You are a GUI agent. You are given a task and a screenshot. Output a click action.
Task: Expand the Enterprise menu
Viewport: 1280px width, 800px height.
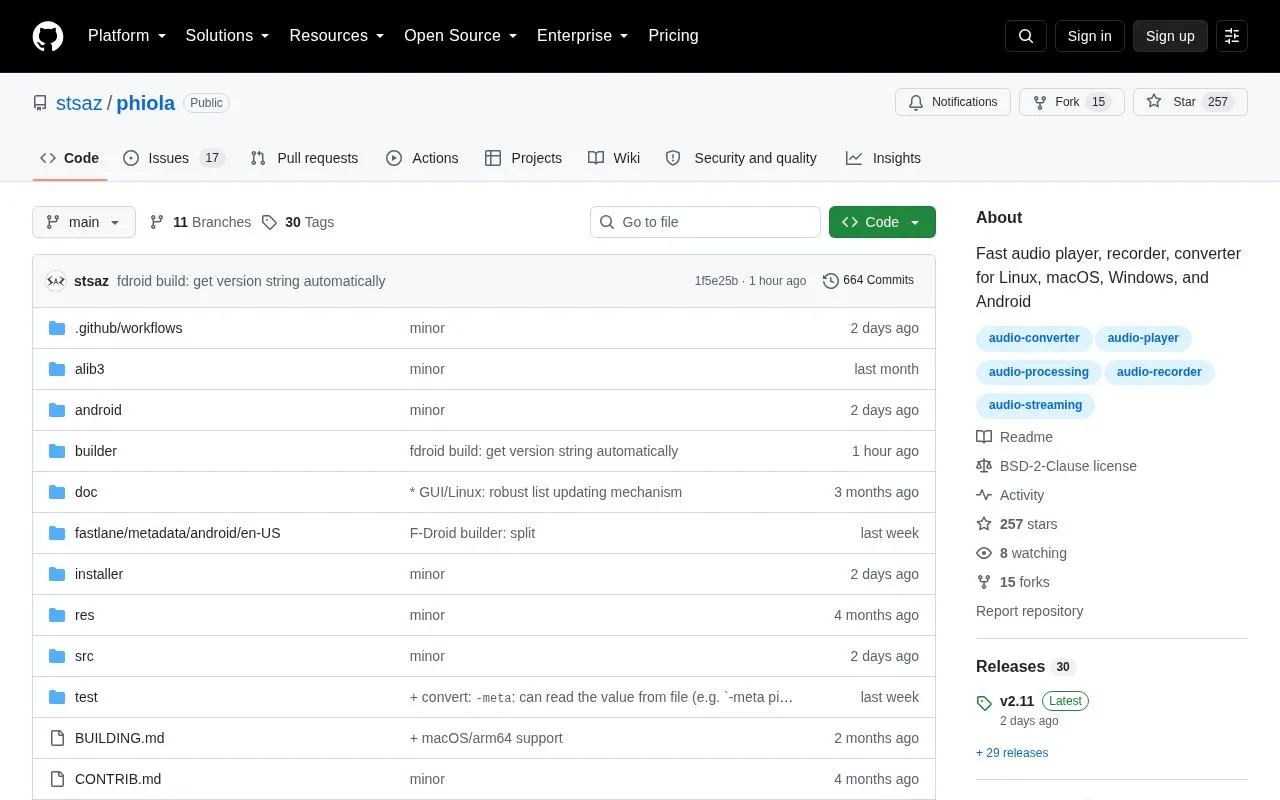(583, 36)
